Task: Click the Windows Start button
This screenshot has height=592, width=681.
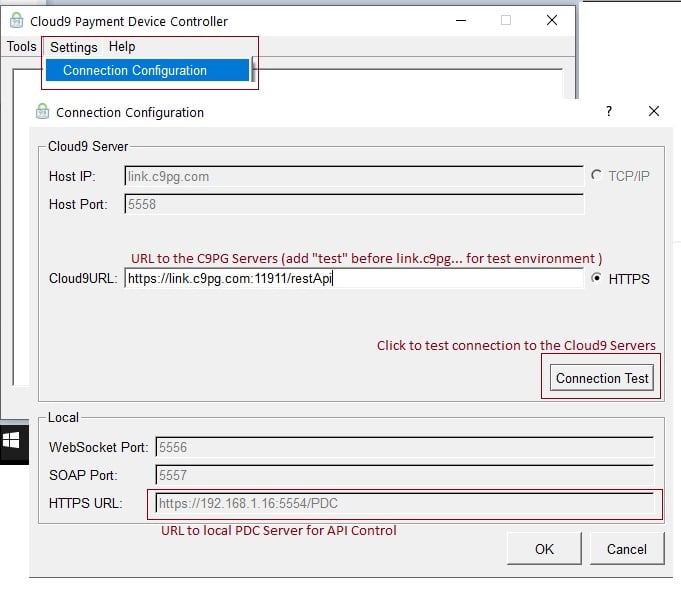Action: [11, 440]
